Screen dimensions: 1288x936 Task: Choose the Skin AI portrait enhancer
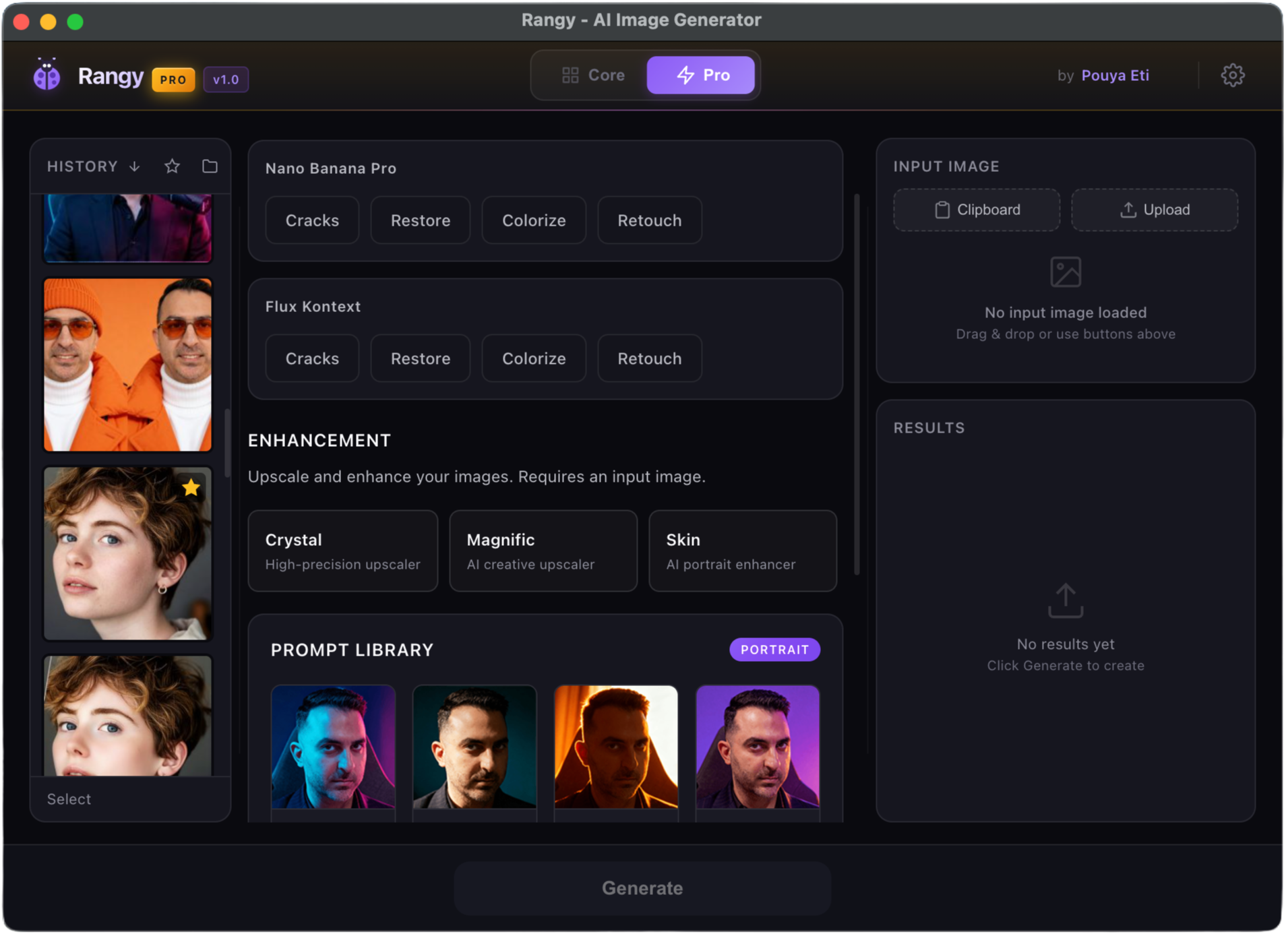click(742, 551)
